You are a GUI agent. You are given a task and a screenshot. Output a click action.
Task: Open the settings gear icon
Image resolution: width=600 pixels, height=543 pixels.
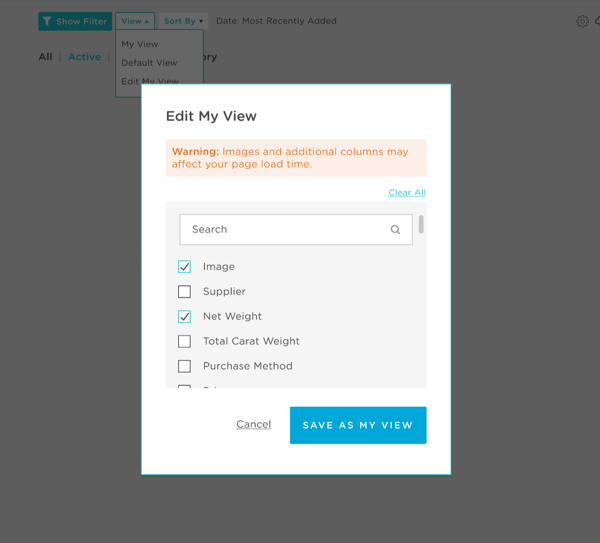(582, 21)
